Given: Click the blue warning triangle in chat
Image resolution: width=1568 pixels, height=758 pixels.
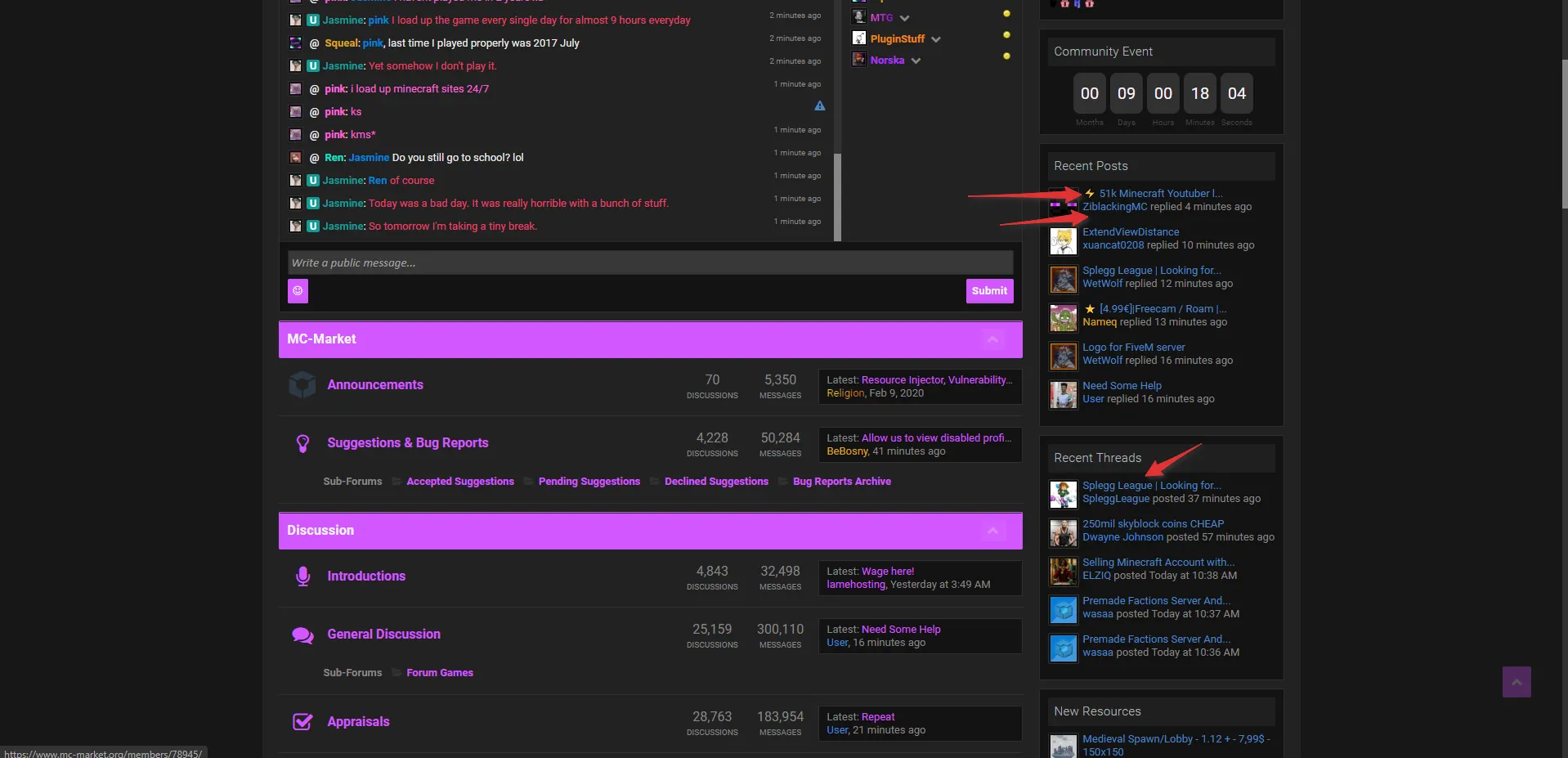Looking at the screenshot, I should coord(819,106).
